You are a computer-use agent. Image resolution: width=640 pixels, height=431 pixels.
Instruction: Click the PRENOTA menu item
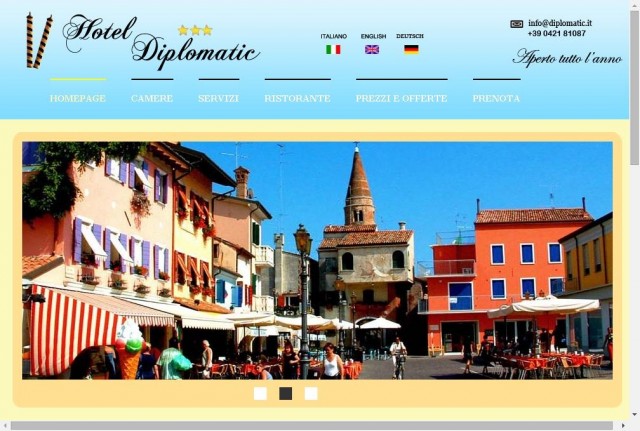pyautogui.click(x=496, y=98)
